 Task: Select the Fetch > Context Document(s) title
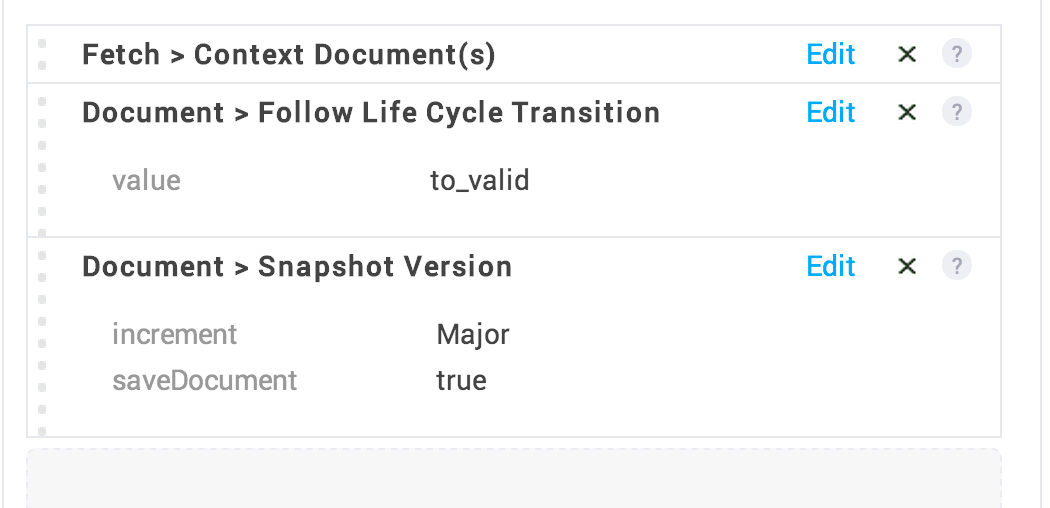click(289, 54)
